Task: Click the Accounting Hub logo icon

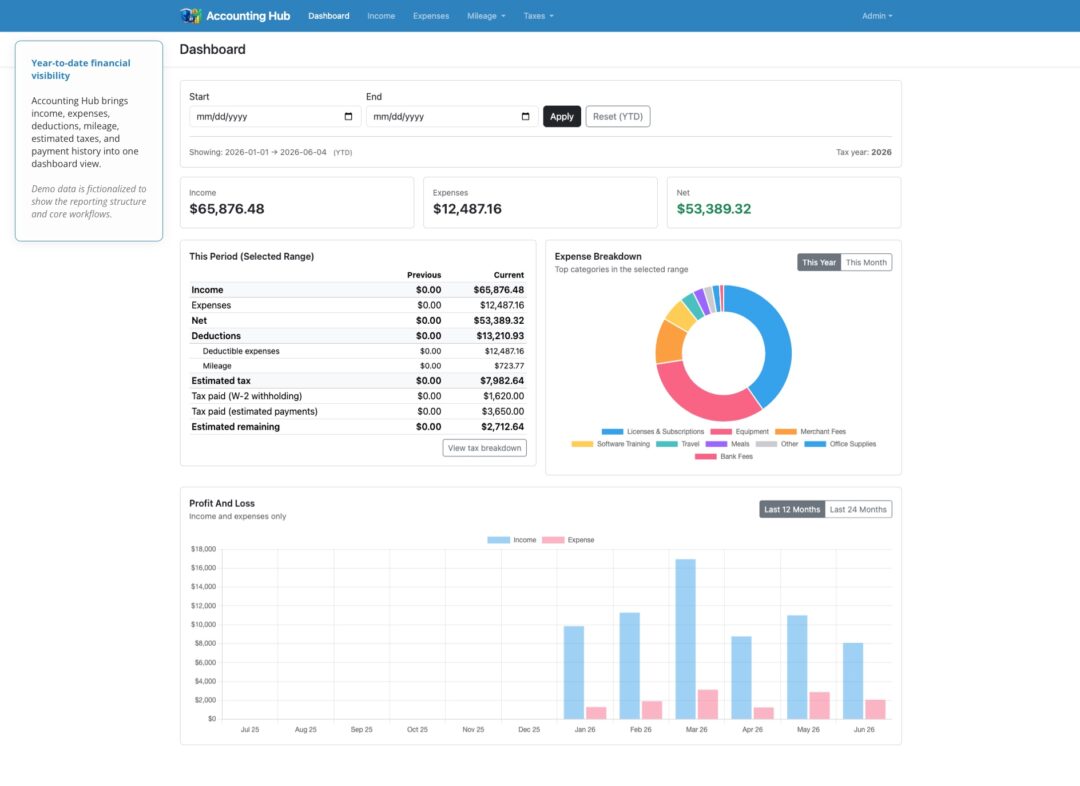Action: click(x=190, y=15)
